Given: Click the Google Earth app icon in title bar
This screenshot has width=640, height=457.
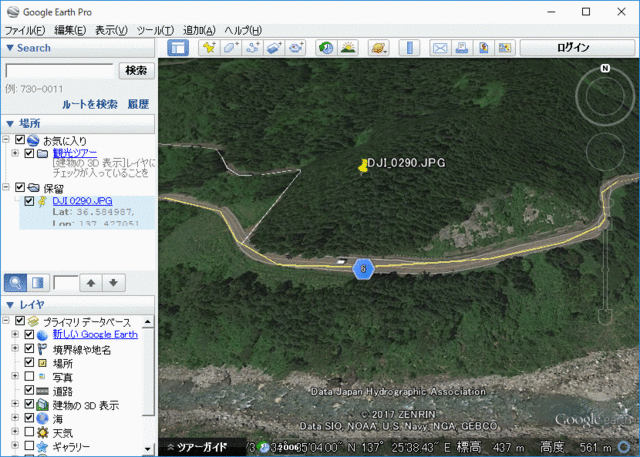Looking at the screenshot, I should (13, 12).
